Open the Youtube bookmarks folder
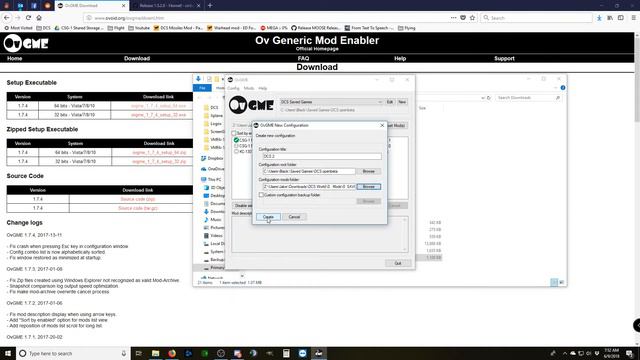This screenshot has width=640, height=360. click(139, 28)
